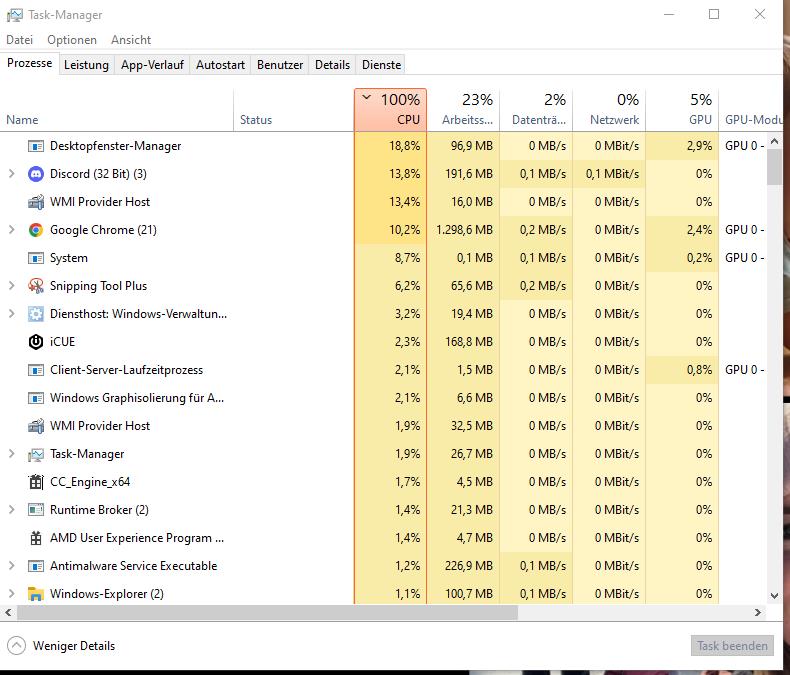Click the Task-Manager title bar icon
Screen dimensions: 790x675
[x=14, y=15]
